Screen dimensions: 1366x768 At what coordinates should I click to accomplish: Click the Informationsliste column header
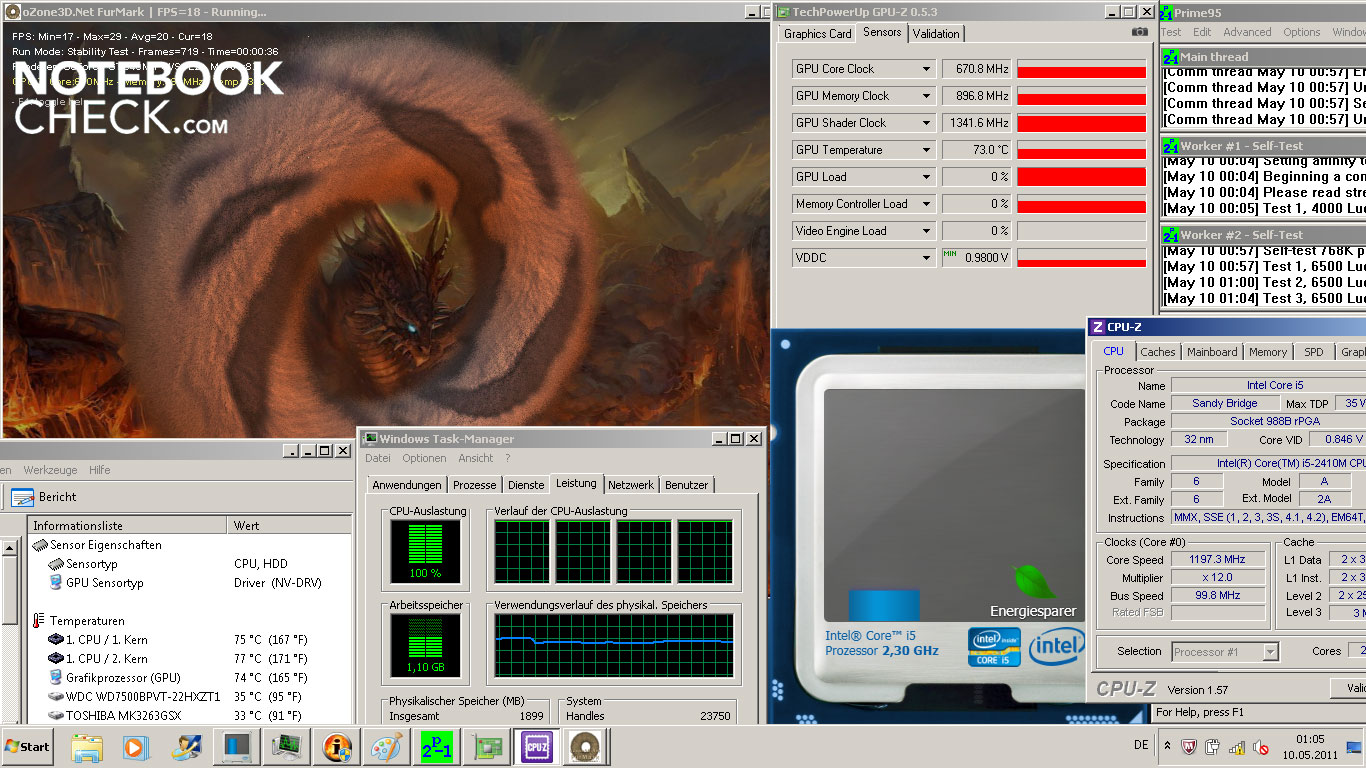(128, 525)
